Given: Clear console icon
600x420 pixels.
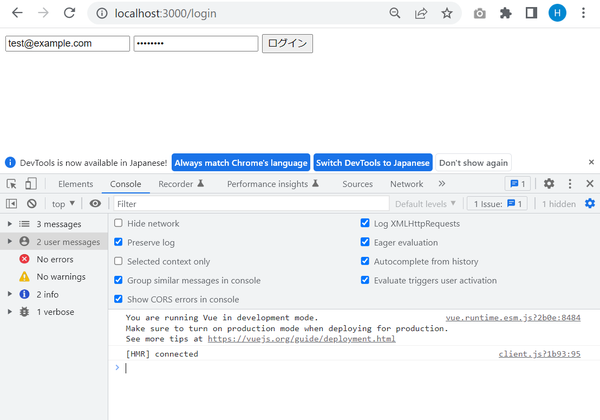Looking at the screenshot, I should (x=32, y=204).
